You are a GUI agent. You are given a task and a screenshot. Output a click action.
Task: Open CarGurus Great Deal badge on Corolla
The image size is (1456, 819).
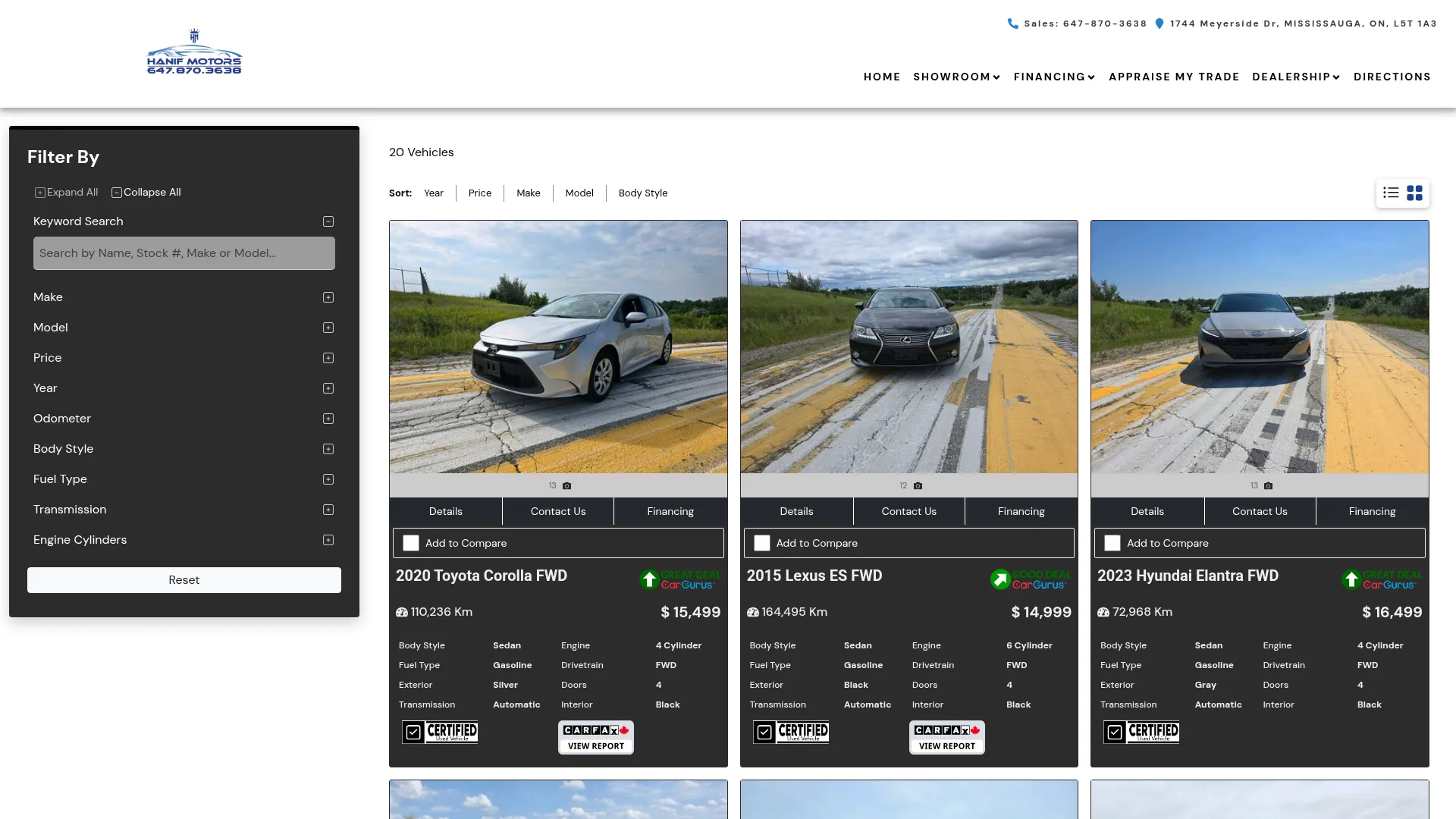click(x=680, y=579)
